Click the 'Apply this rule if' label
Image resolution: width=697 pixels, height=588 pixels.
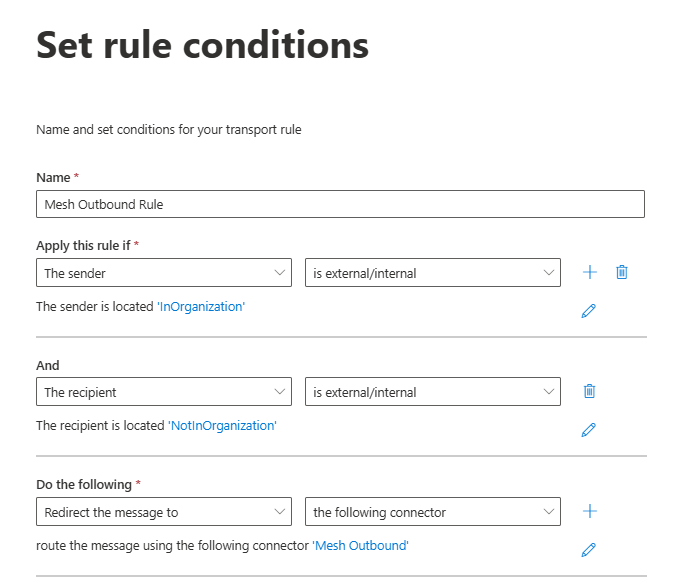pyautogui.click(x=84, y=245)
